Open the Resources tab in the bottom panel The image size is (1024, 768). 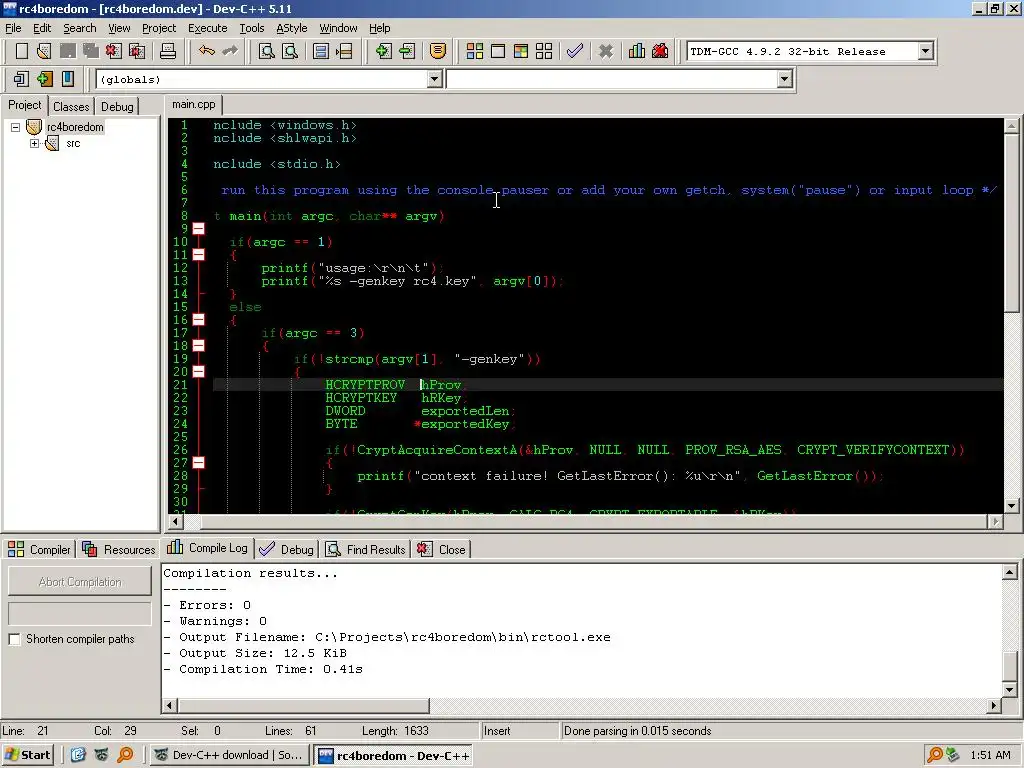point(119,549)
